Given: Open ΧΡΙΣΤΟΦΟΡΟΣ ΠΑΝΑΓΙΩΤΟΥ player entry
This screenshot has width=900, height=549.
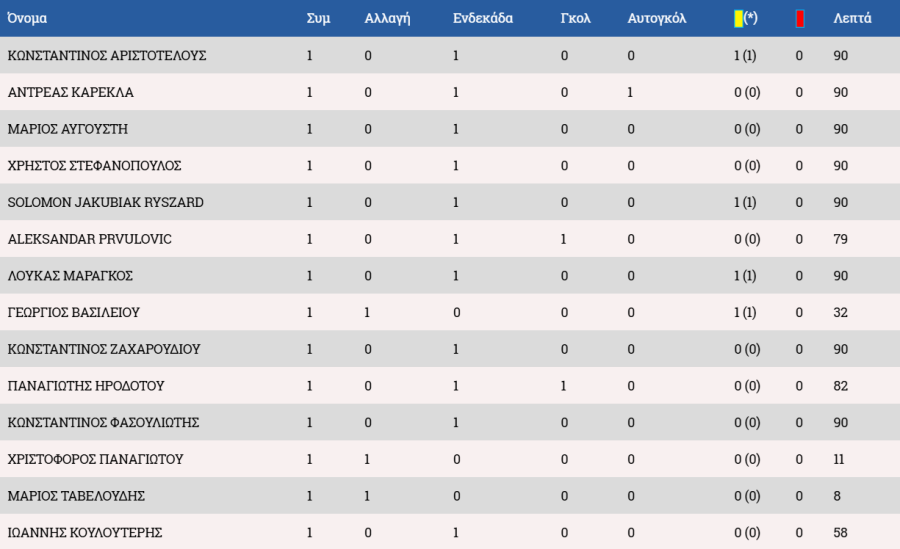Looking at the screenshot, I should pos(95,459).
